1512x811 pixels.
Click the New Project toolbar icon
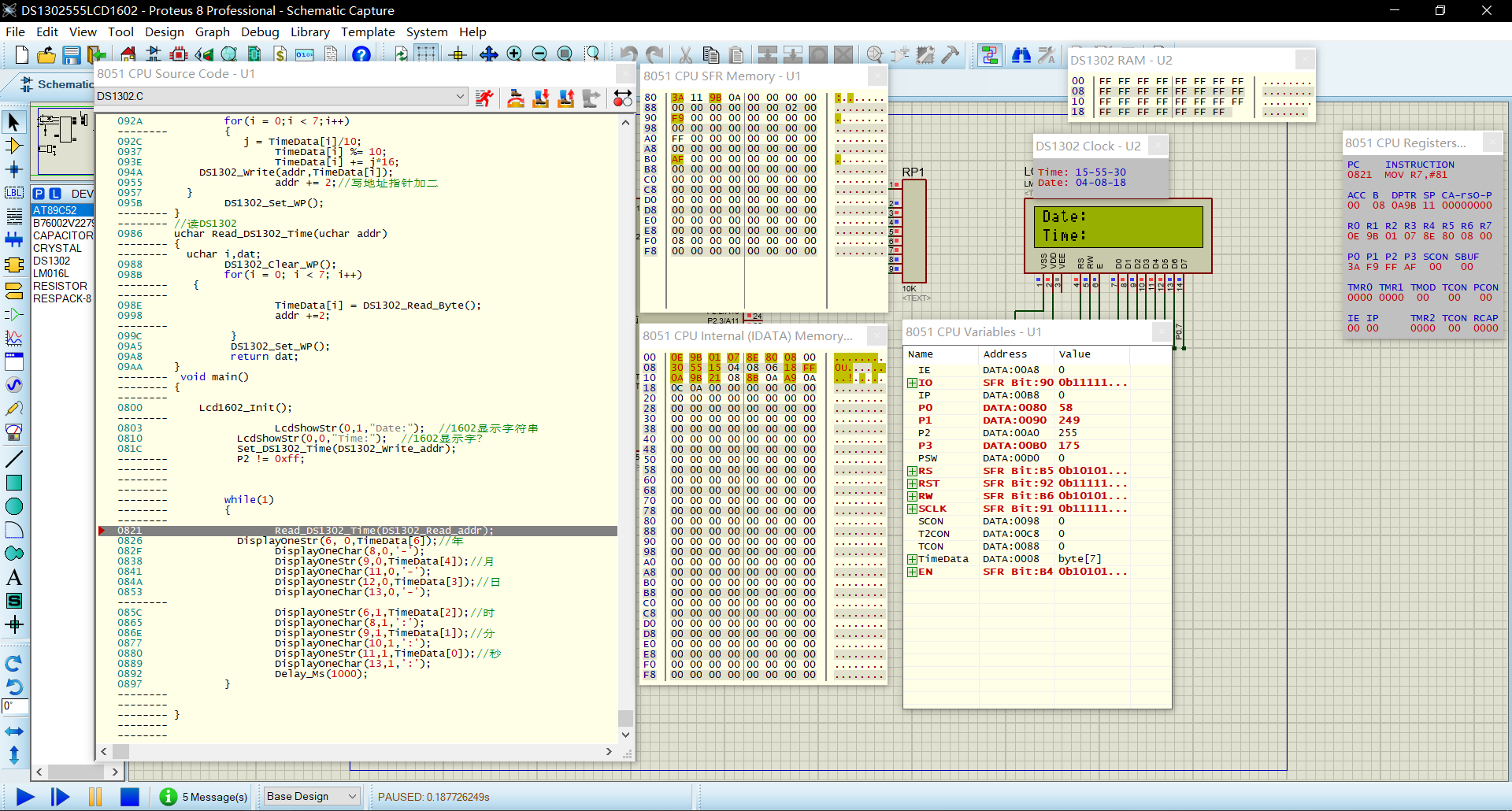coord(22,54)
